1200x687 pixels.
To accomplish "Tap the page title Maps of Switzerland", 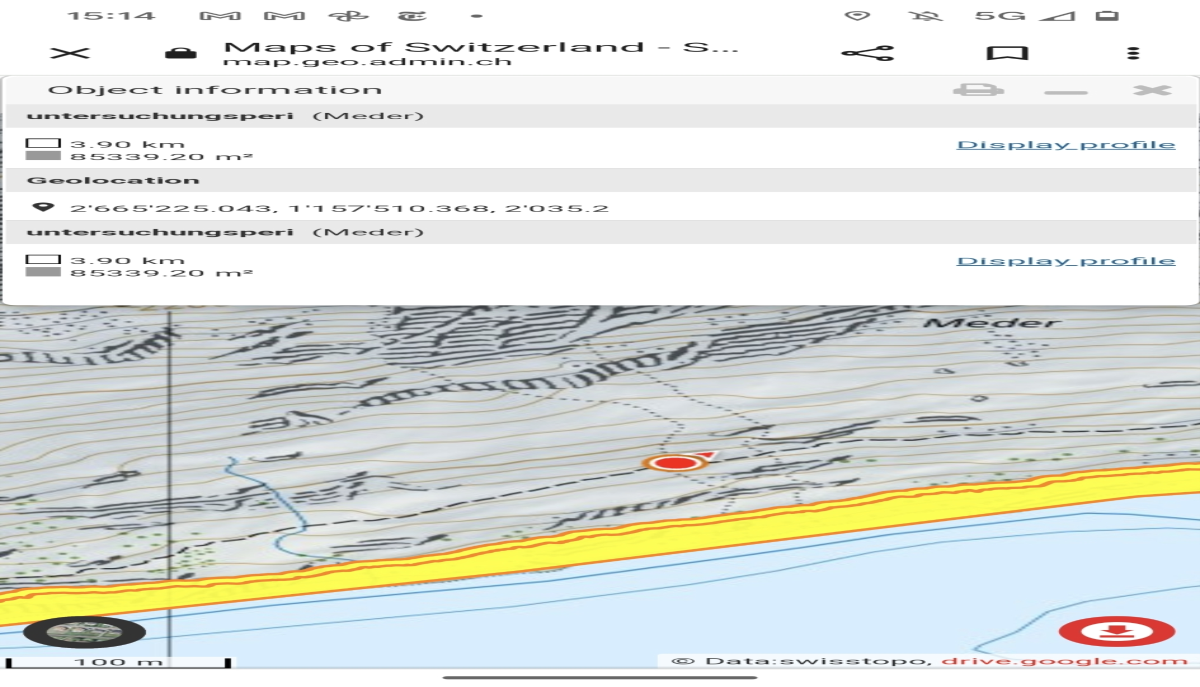I will click(x=480, y=47).
